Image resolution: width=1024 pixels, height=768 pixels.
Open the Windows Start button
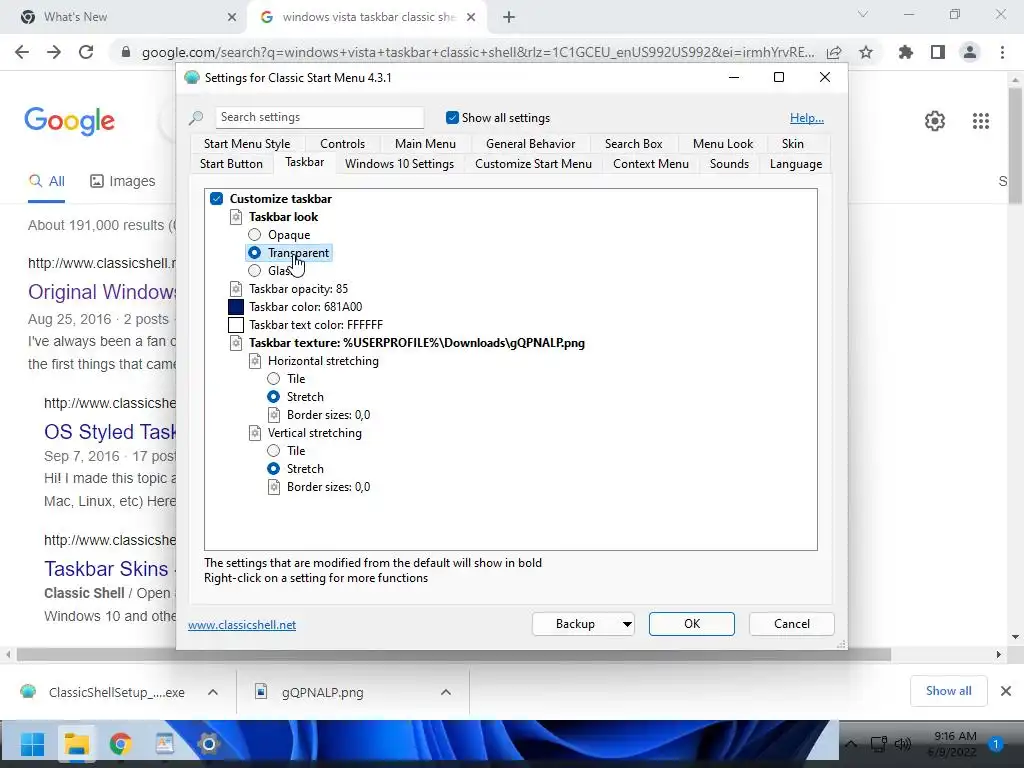[x=32, y=744]
